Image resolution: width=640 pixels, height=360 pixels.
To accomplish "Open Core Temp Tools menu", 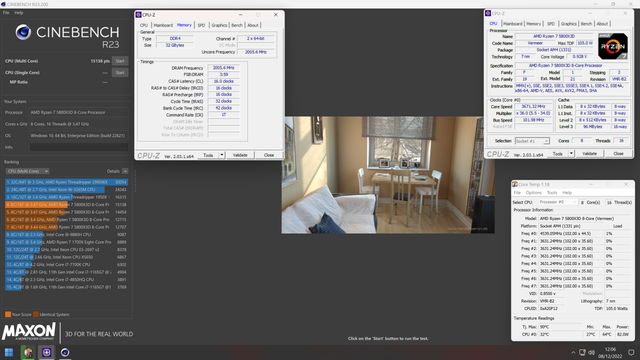I will point(552,193).
